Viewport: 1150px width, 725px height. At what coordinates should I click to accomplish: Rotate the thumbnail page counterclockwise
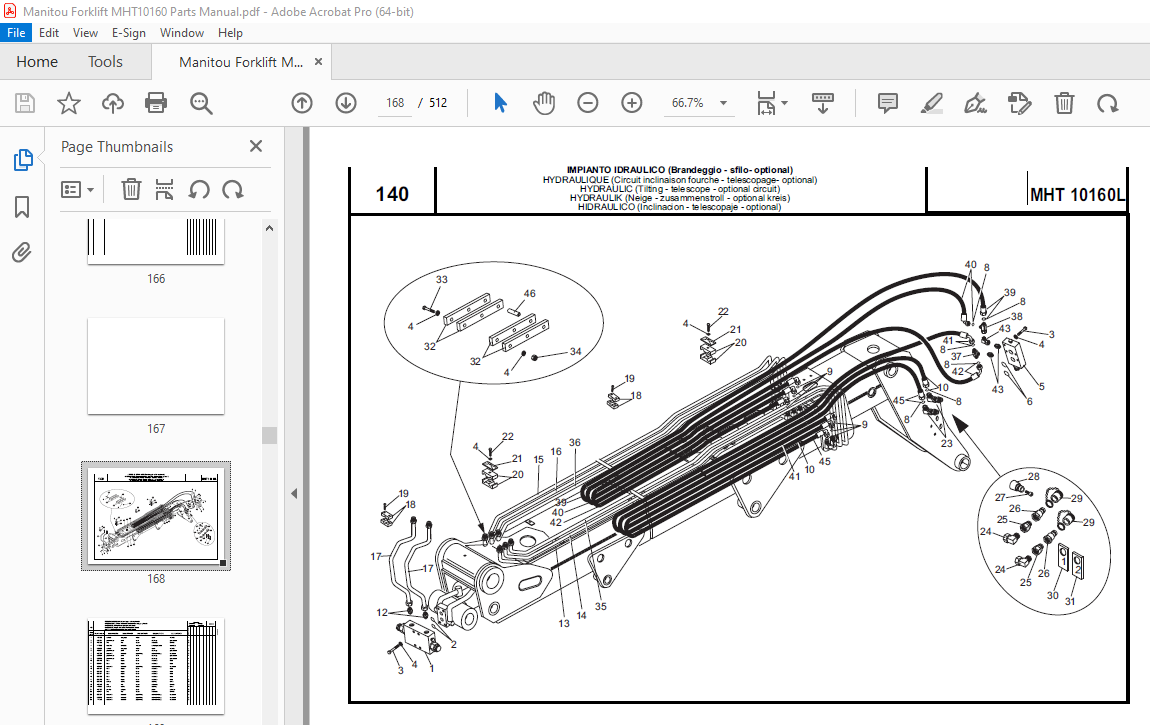point(199,190)
